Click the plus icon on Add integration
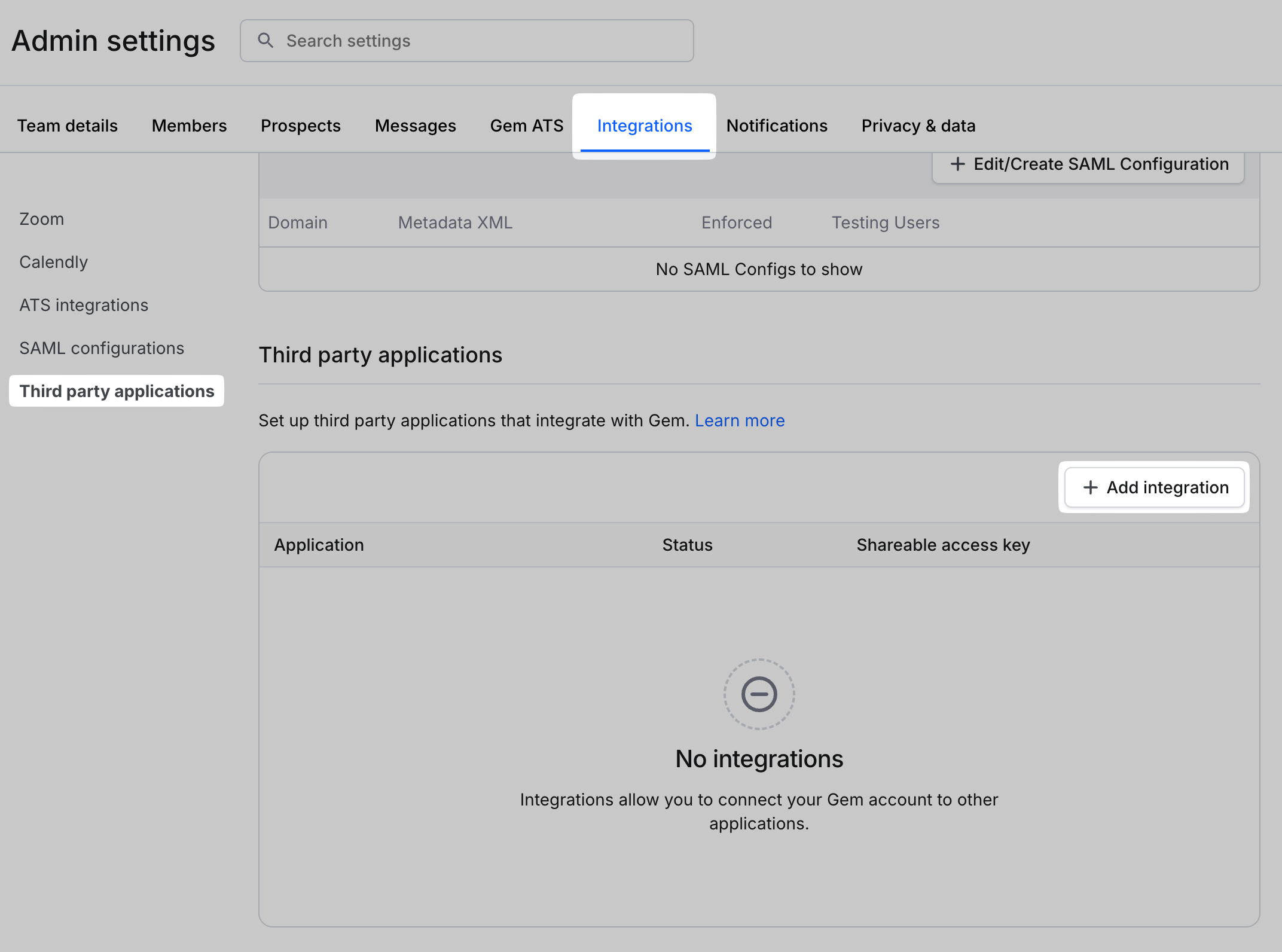 1090,487
